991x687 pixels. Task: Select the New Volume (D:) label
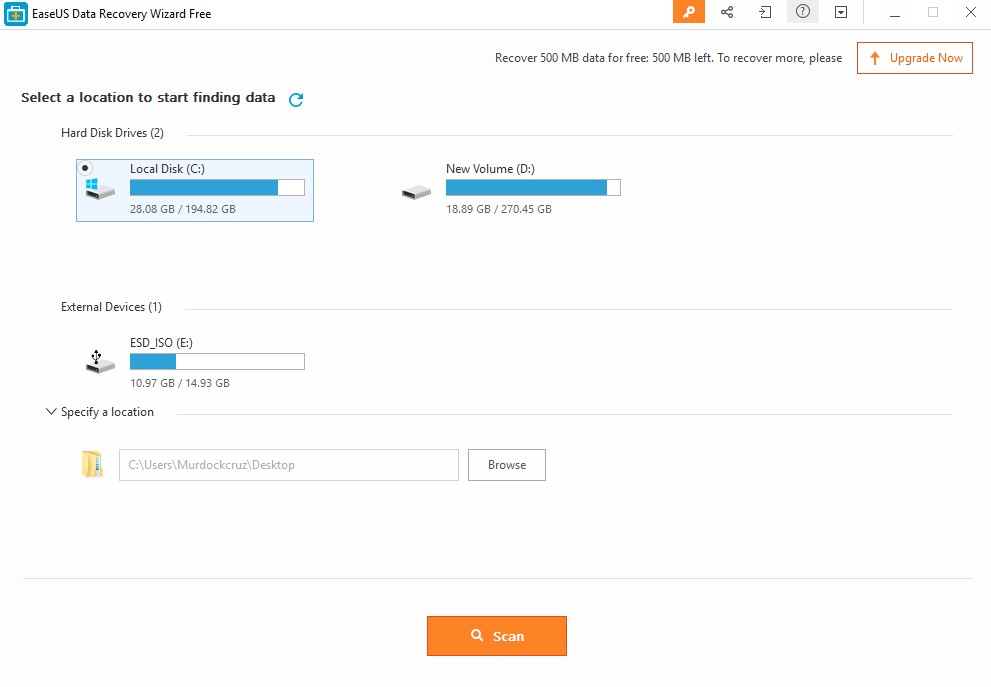[x=490, y=169]
